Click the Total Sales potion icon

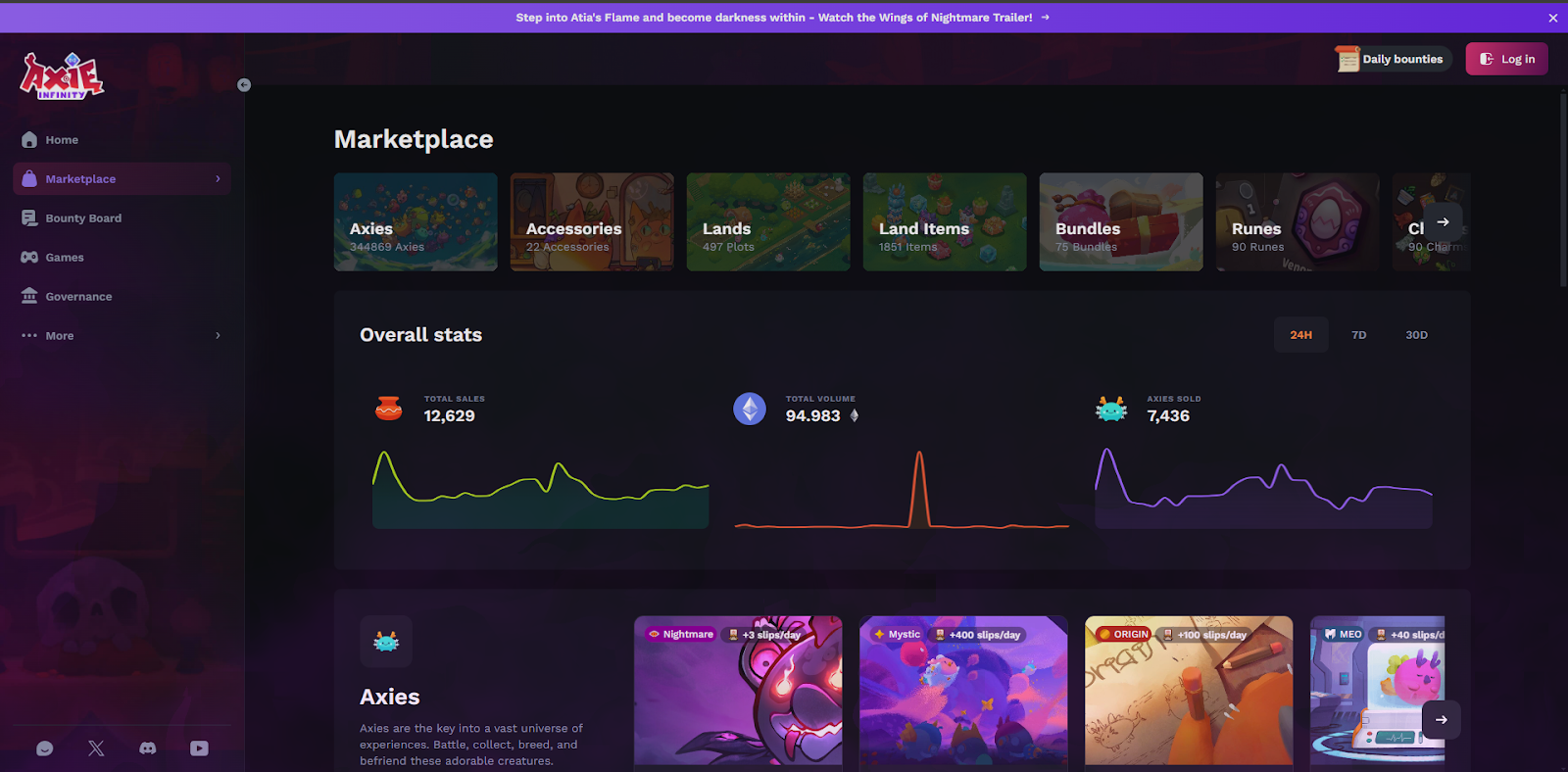click(x=389, y=409)
